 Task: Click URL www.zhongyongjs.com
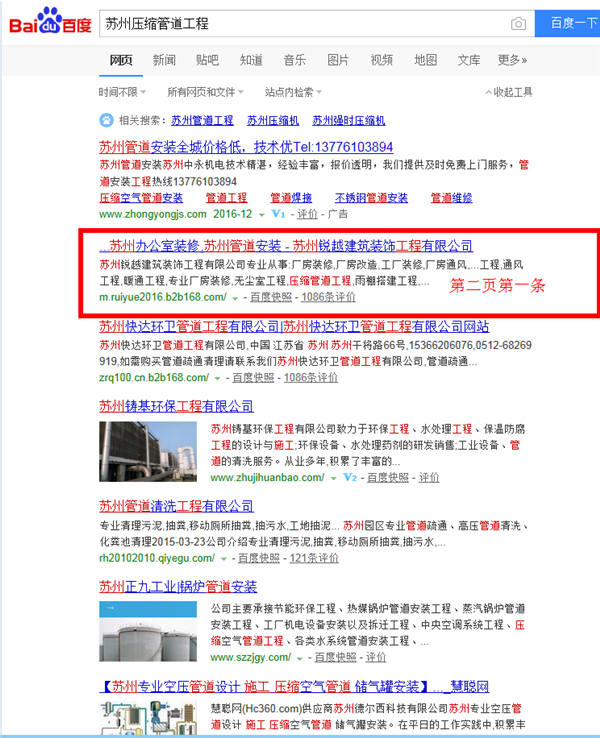point(152,214)
